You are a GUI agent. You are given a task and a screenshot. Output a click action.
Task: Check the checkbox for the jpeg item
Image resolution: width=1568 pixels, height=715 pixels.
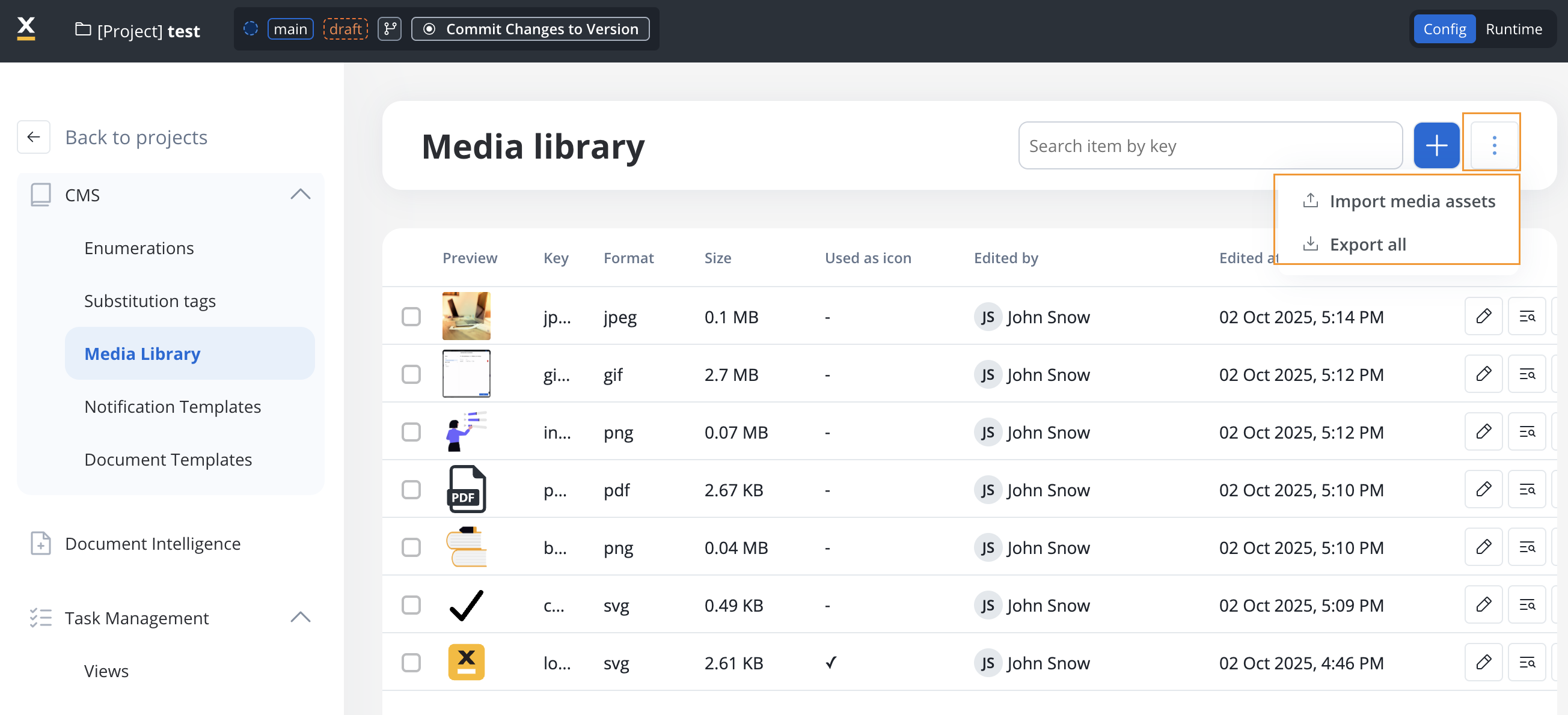411,317
